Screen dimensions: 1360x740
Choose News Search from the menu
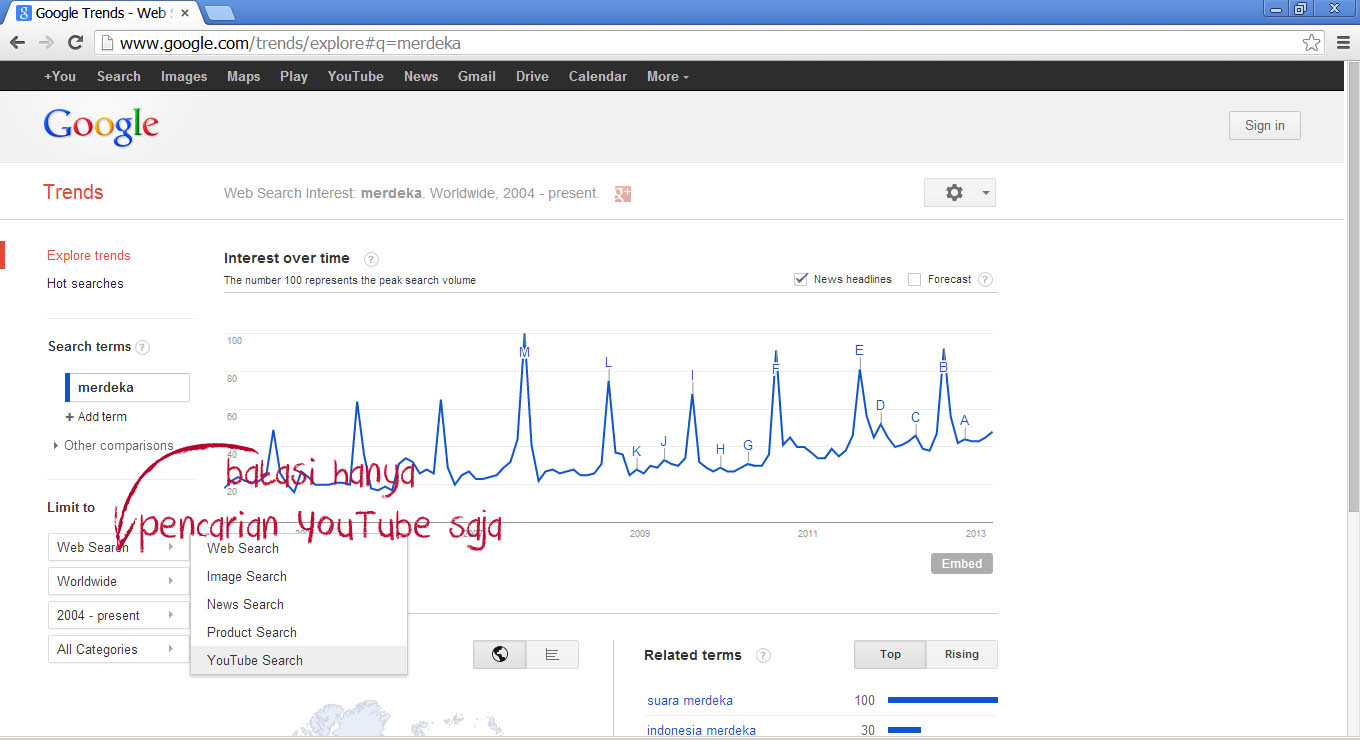(x=298, y=604)
